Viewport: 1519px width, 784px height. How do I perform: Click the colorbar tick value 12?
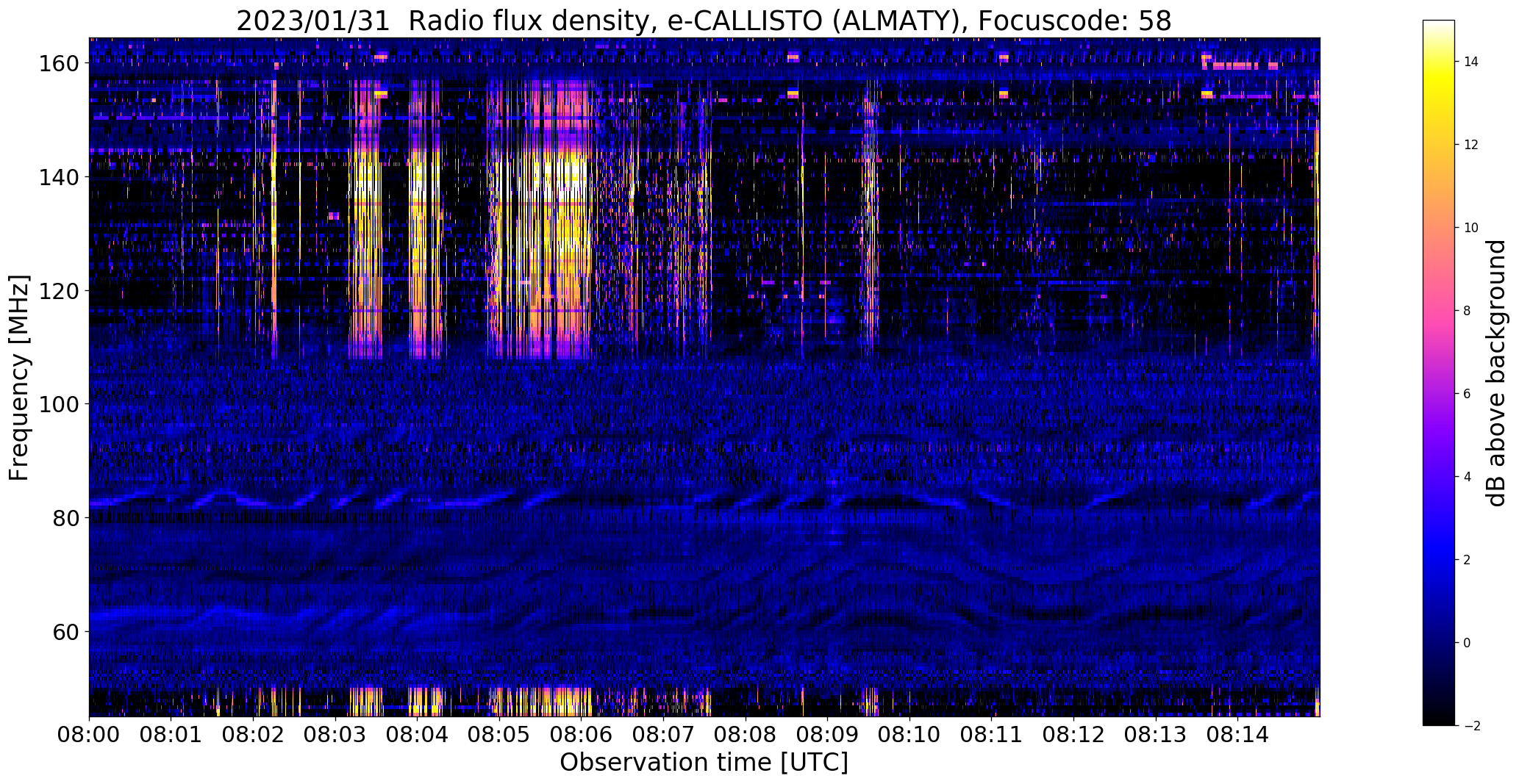(x=1471, y=145)
